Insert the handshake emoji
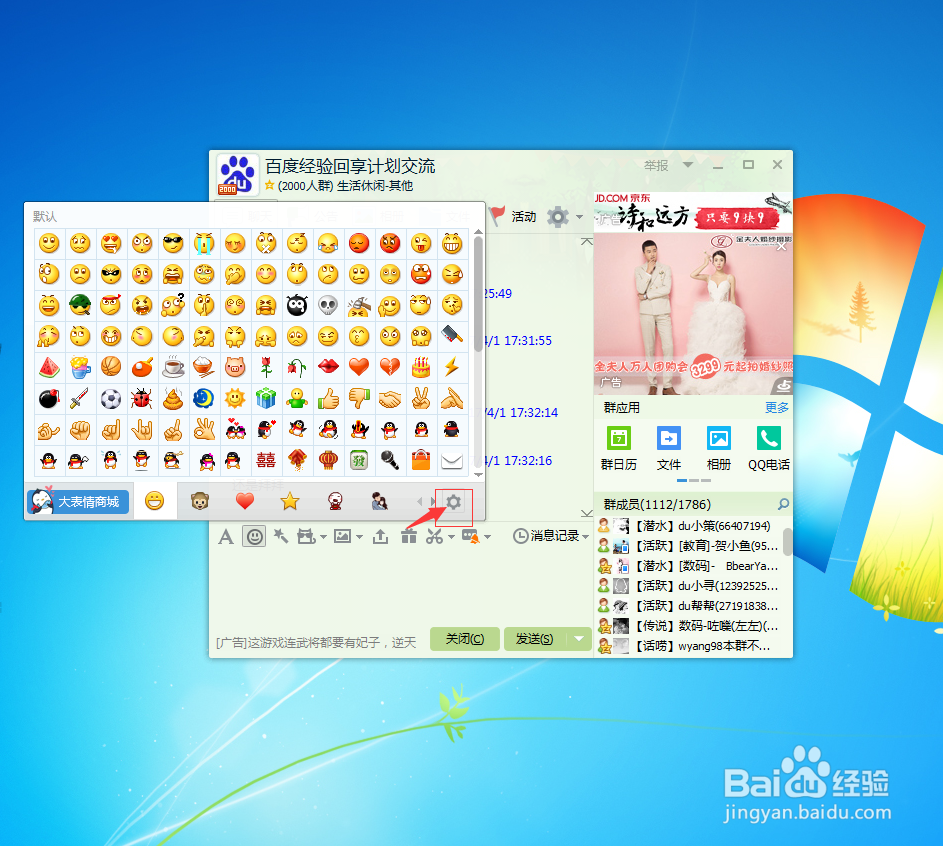 390,398
